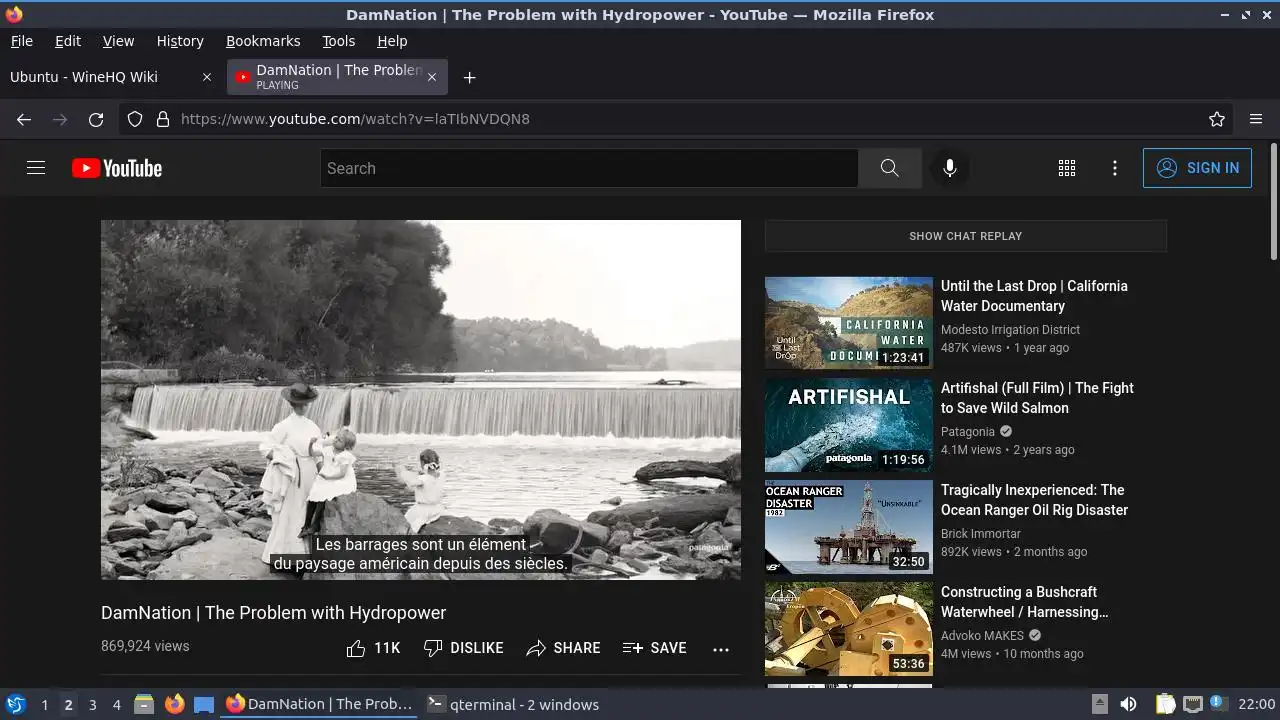Viewport: 1280px width, 720px height.
Task: Switch to workspace 3
Action: tap(92, 705)
